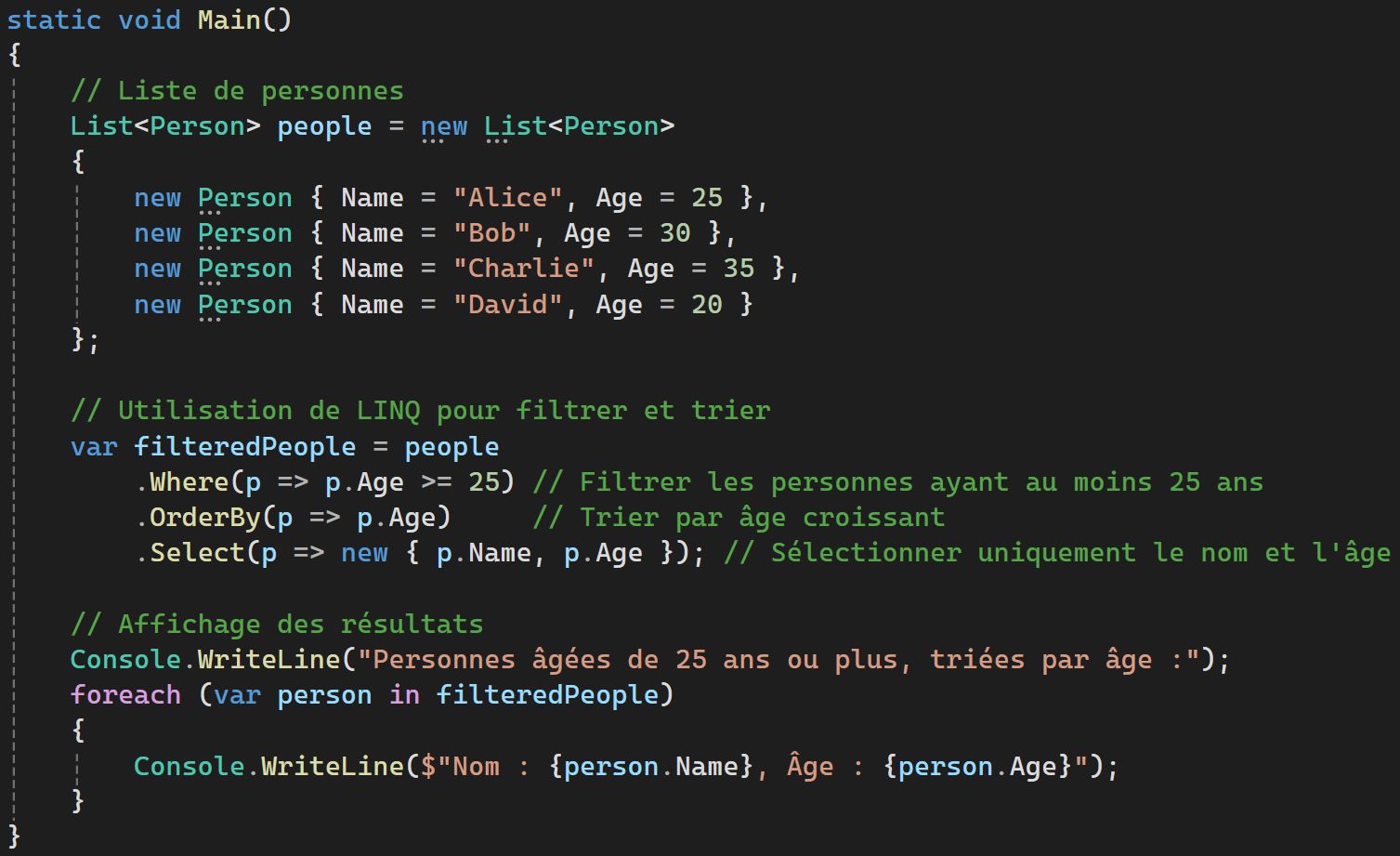Click the OrderBy method call
The width and height of the screenshot is (1400, 856).
point(204,518)
